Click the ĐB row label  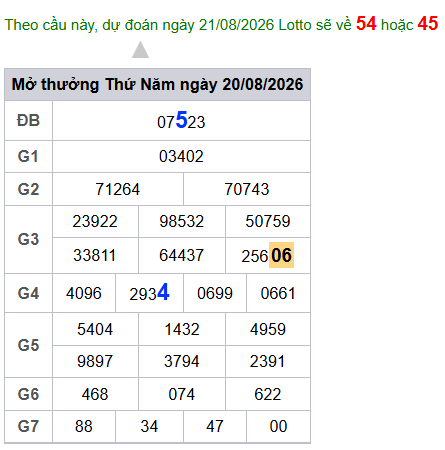[x=28, y=121]
